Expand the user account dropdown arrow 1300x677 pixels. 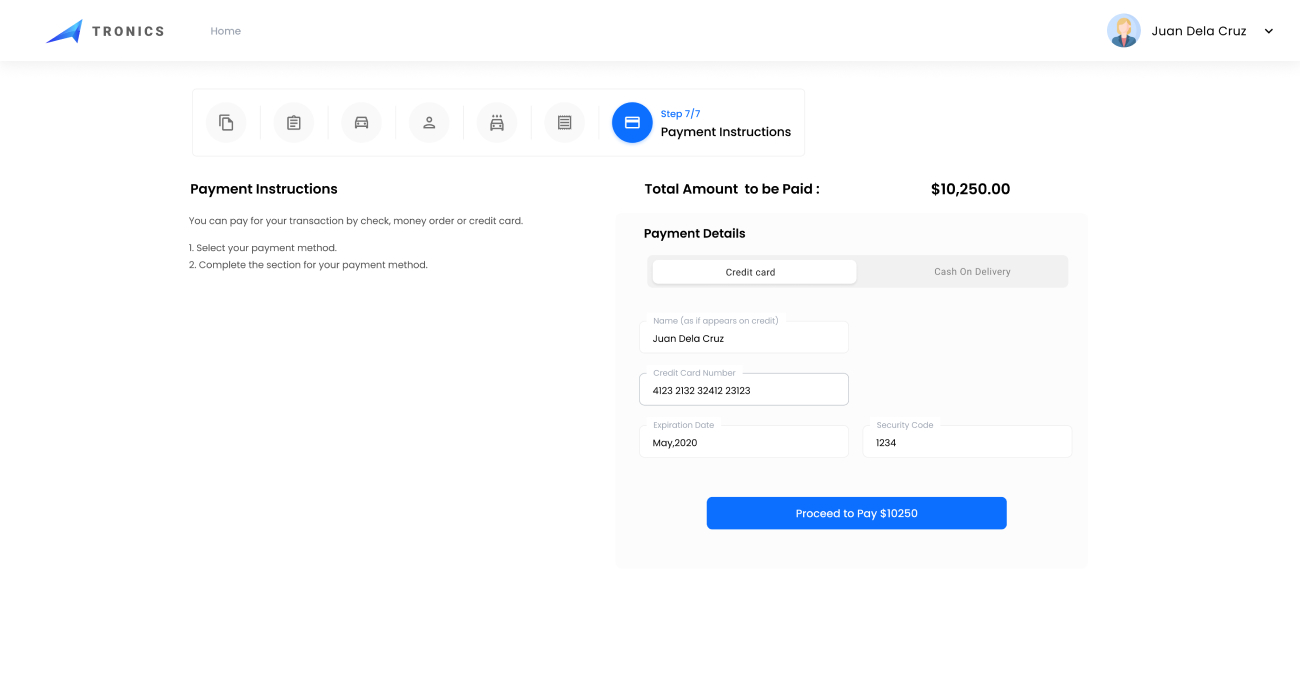click(x=1269, y=31)
